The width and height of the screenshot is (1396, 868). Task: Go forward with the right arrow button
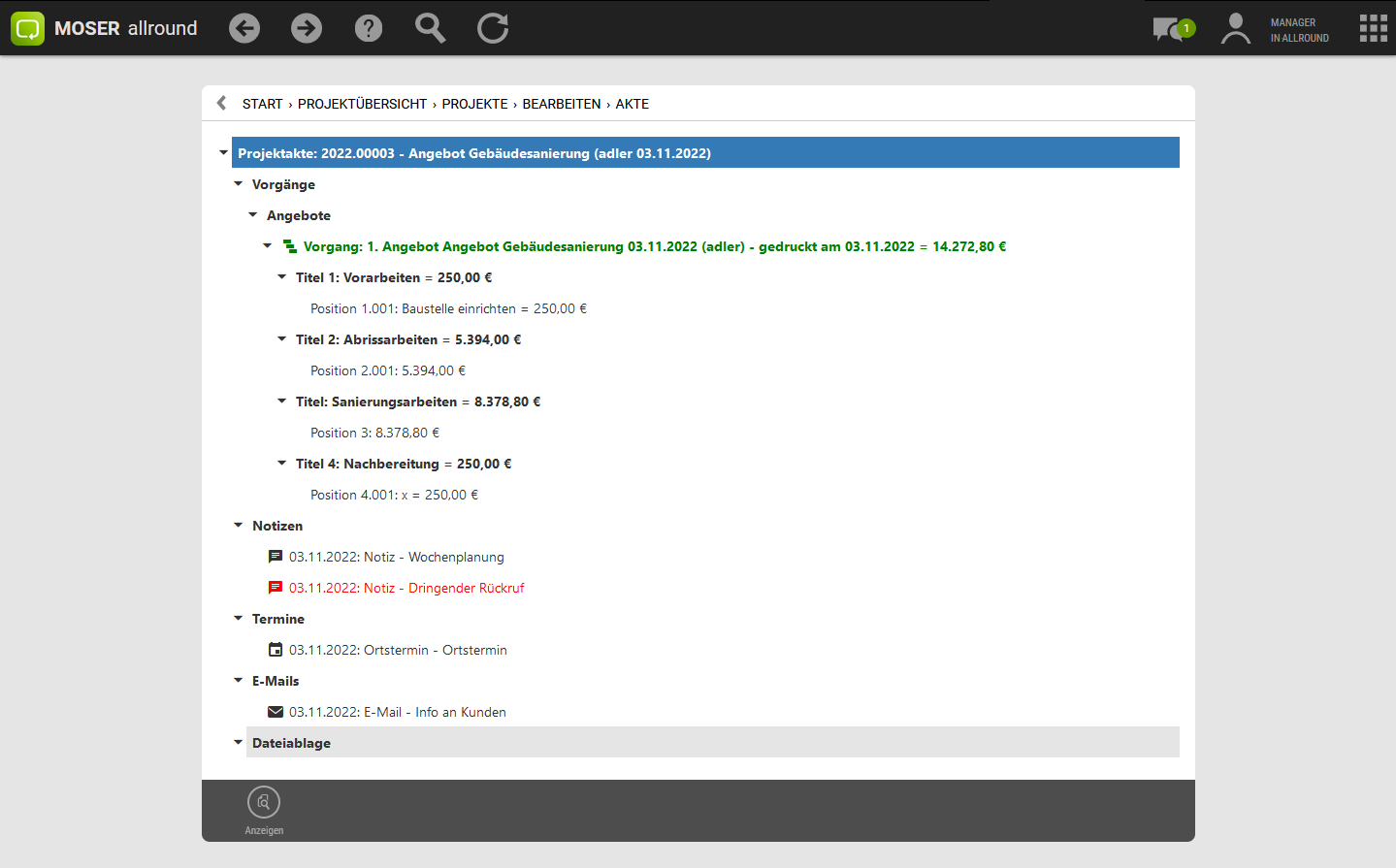pyautogui.click(x=307, y=28)
